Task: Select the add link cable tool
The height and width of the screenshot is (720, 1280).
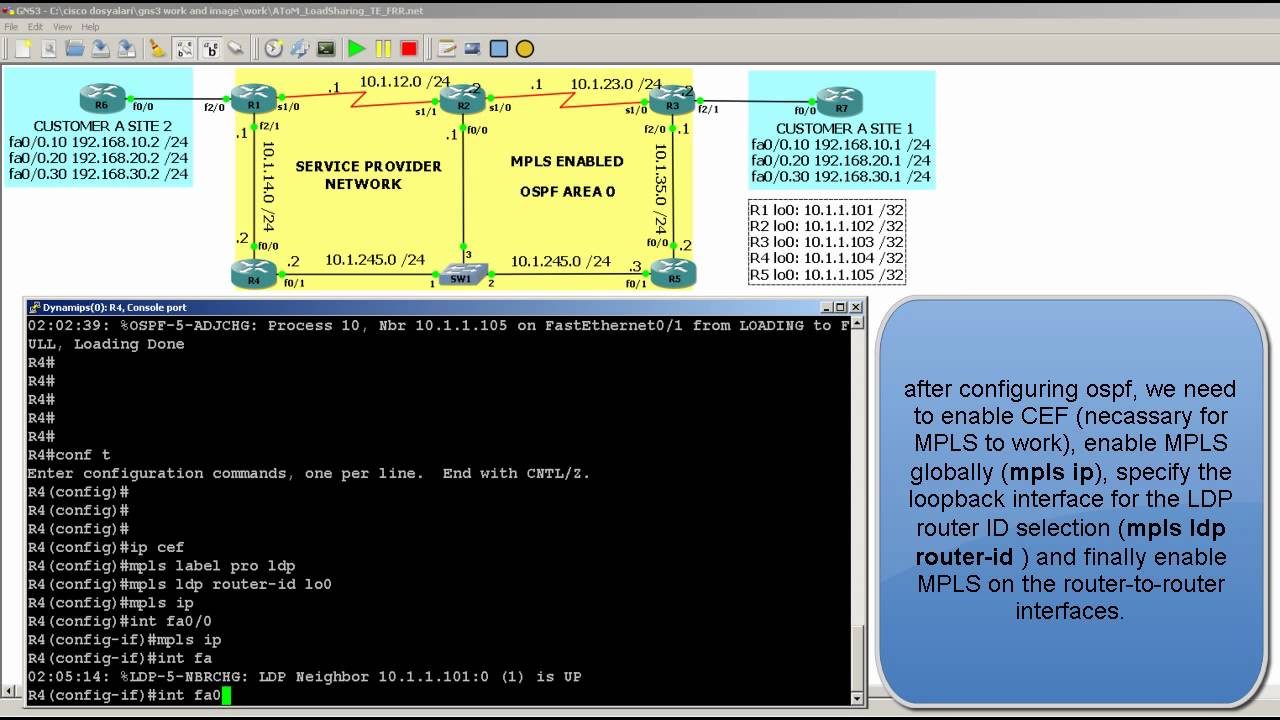Action: pos(236,48)
